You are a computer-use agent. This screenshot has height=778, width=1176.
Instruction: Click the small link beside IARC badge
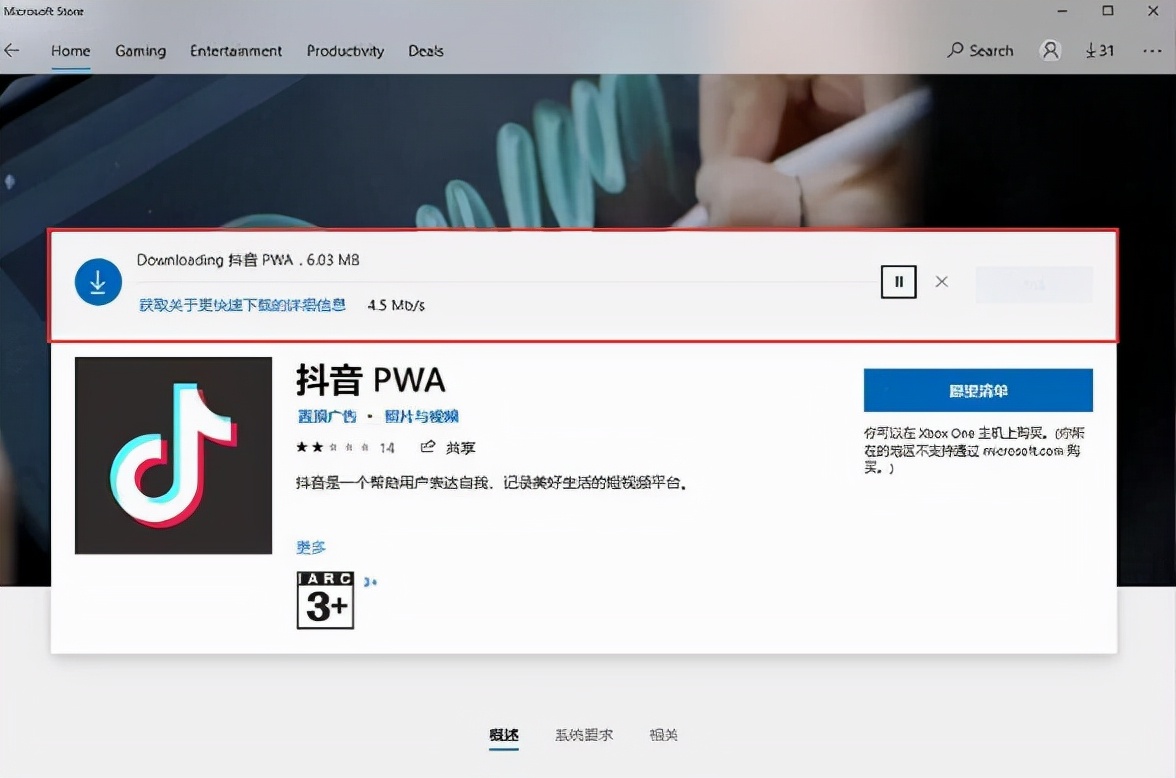(370, 581)
